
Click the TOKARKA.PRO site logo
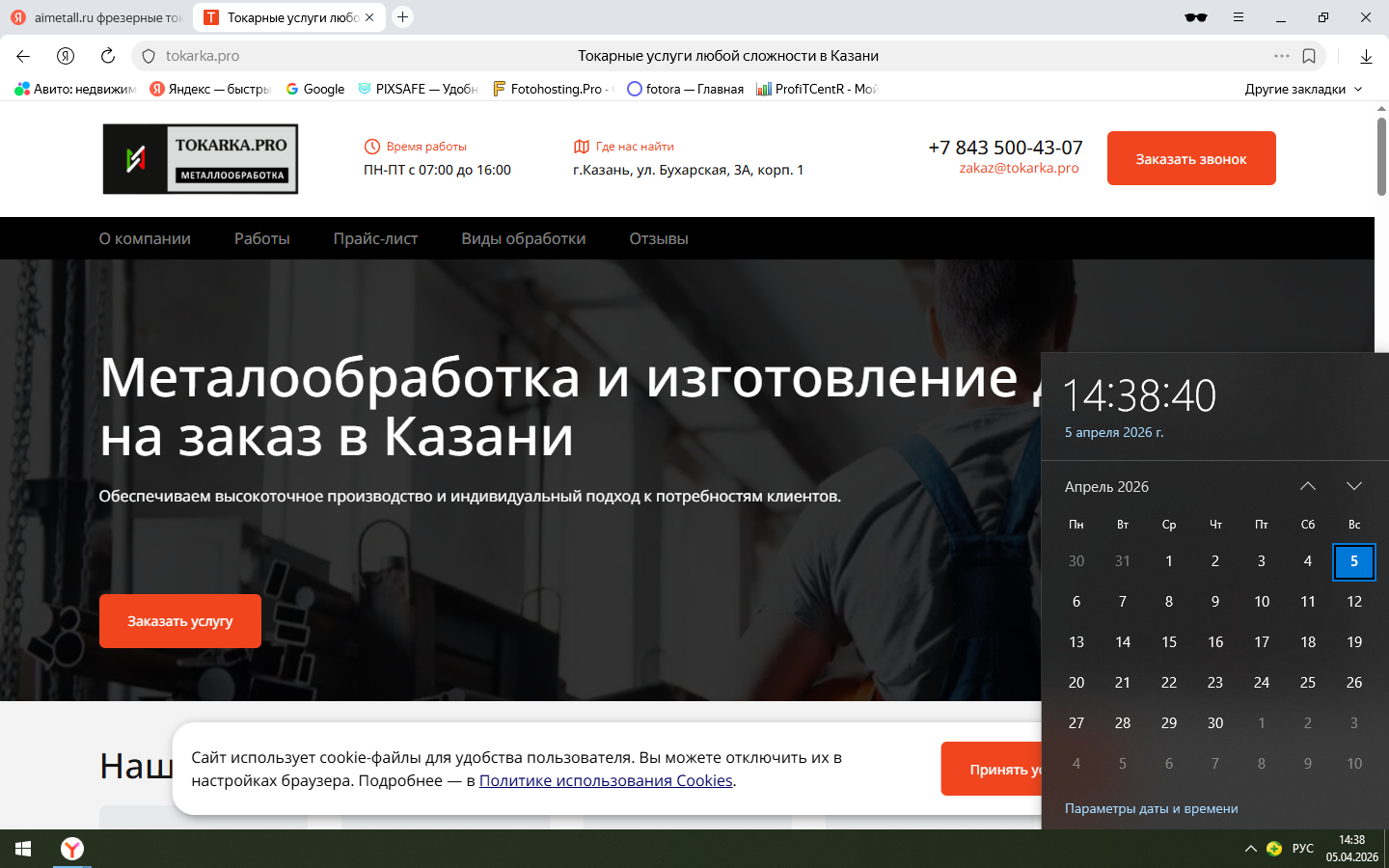point(201,159)
